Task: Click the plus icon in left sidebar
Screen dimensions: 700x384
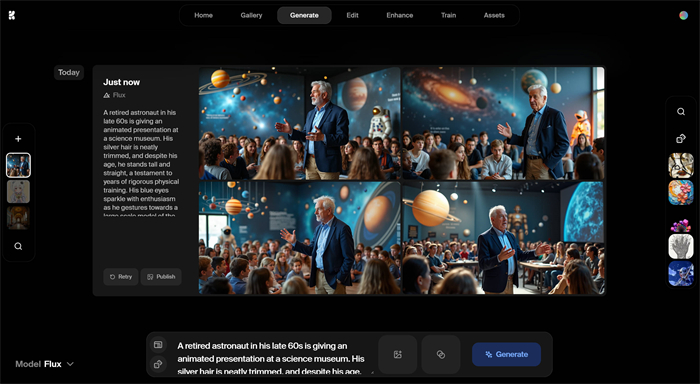Action: pyautogui.click(x=18, y=139)
